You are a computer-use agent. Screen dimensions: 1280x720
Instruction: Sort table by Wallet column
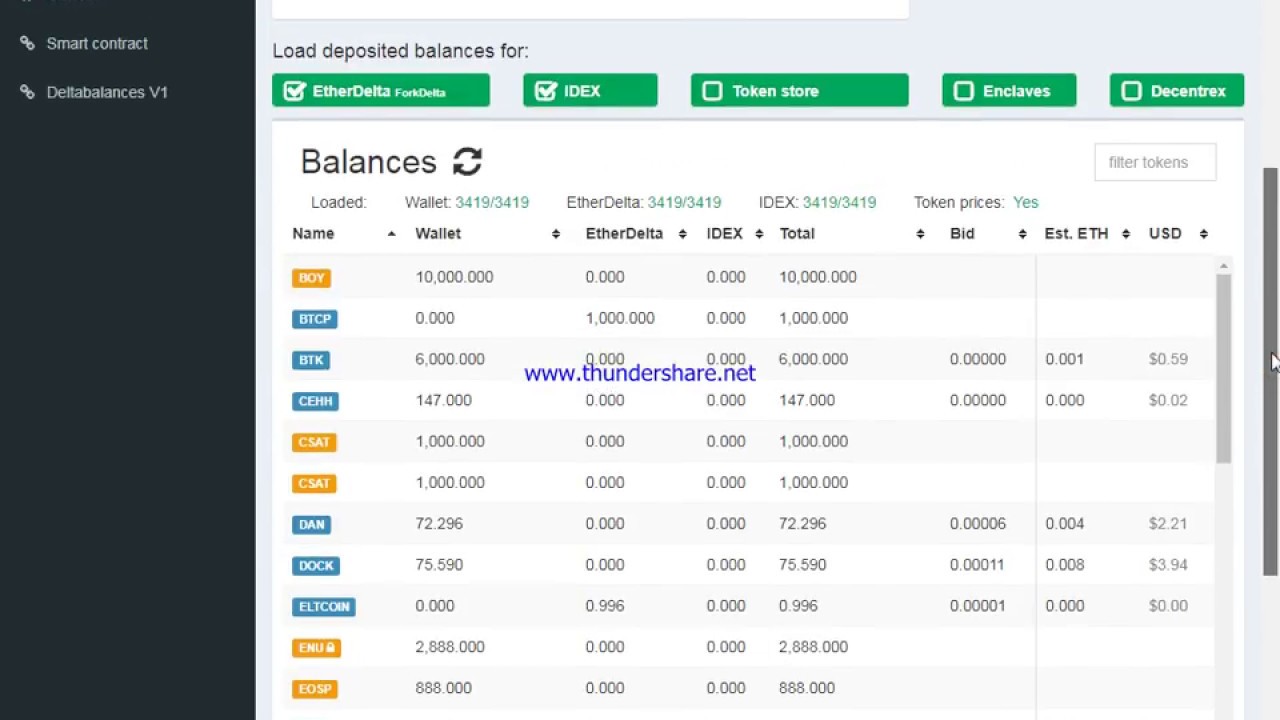[488, 233]
